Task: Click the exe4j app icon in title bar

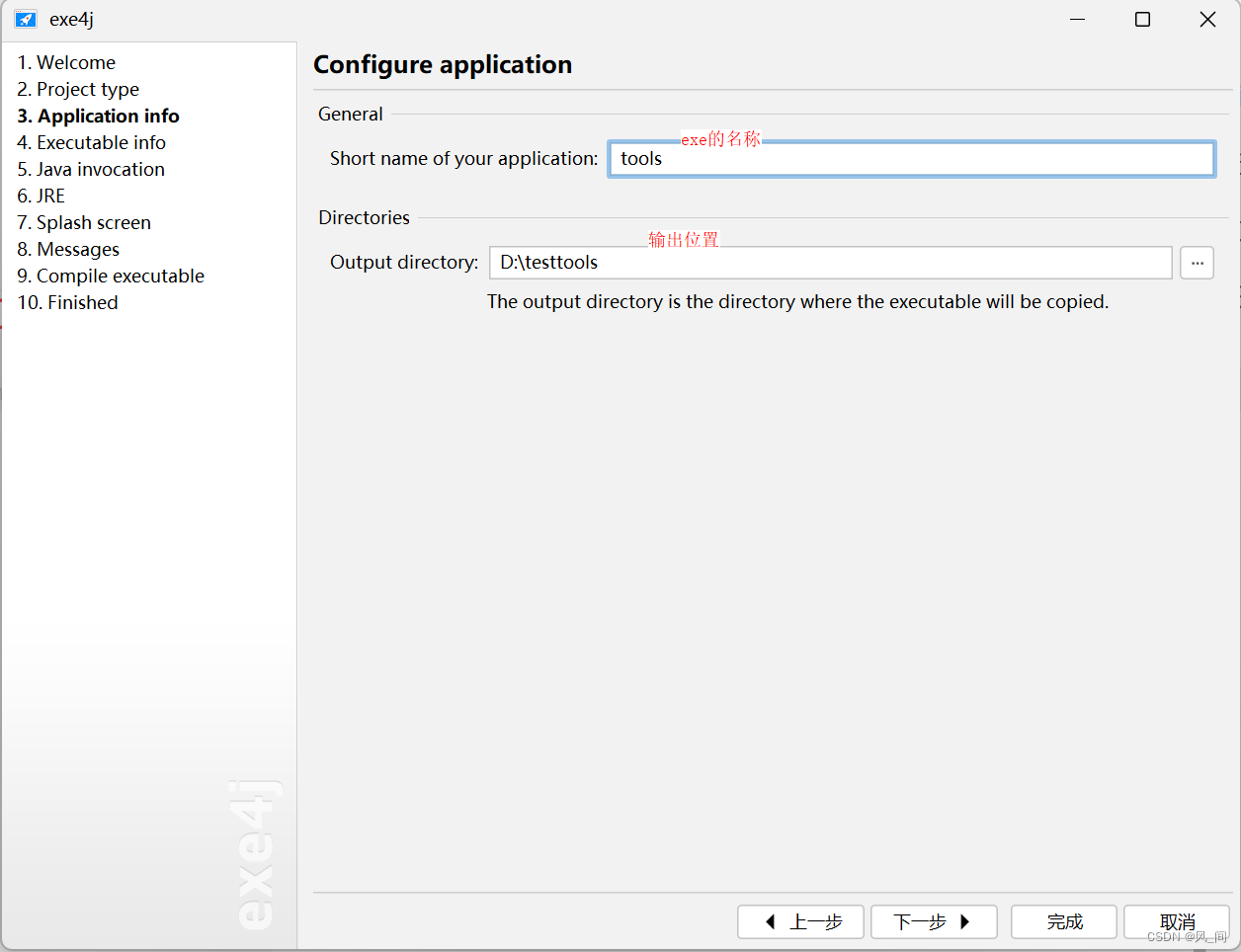Action: point(26,19)
